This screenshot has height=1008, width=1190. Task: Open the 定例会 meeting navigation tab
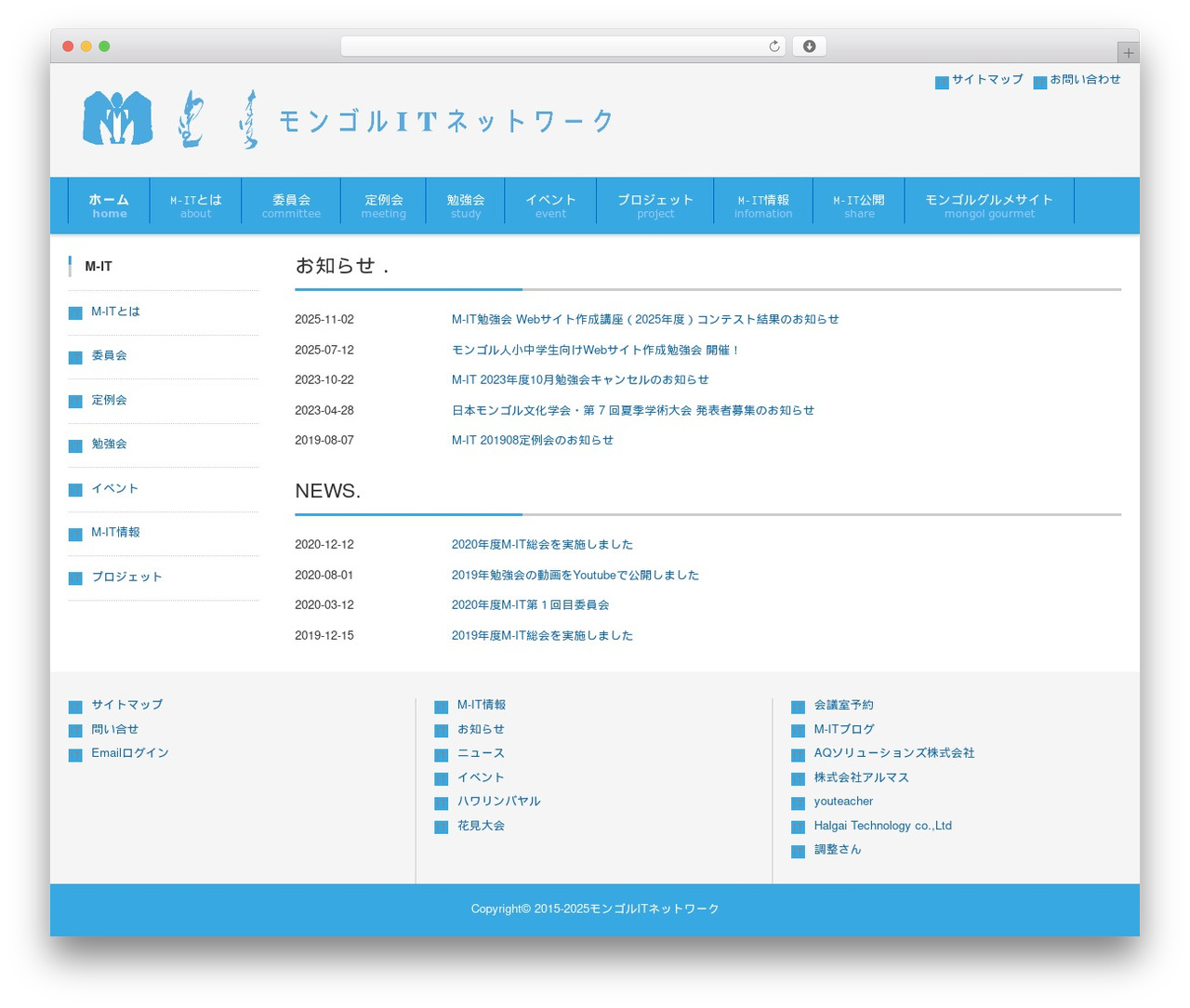click(383, 206)
